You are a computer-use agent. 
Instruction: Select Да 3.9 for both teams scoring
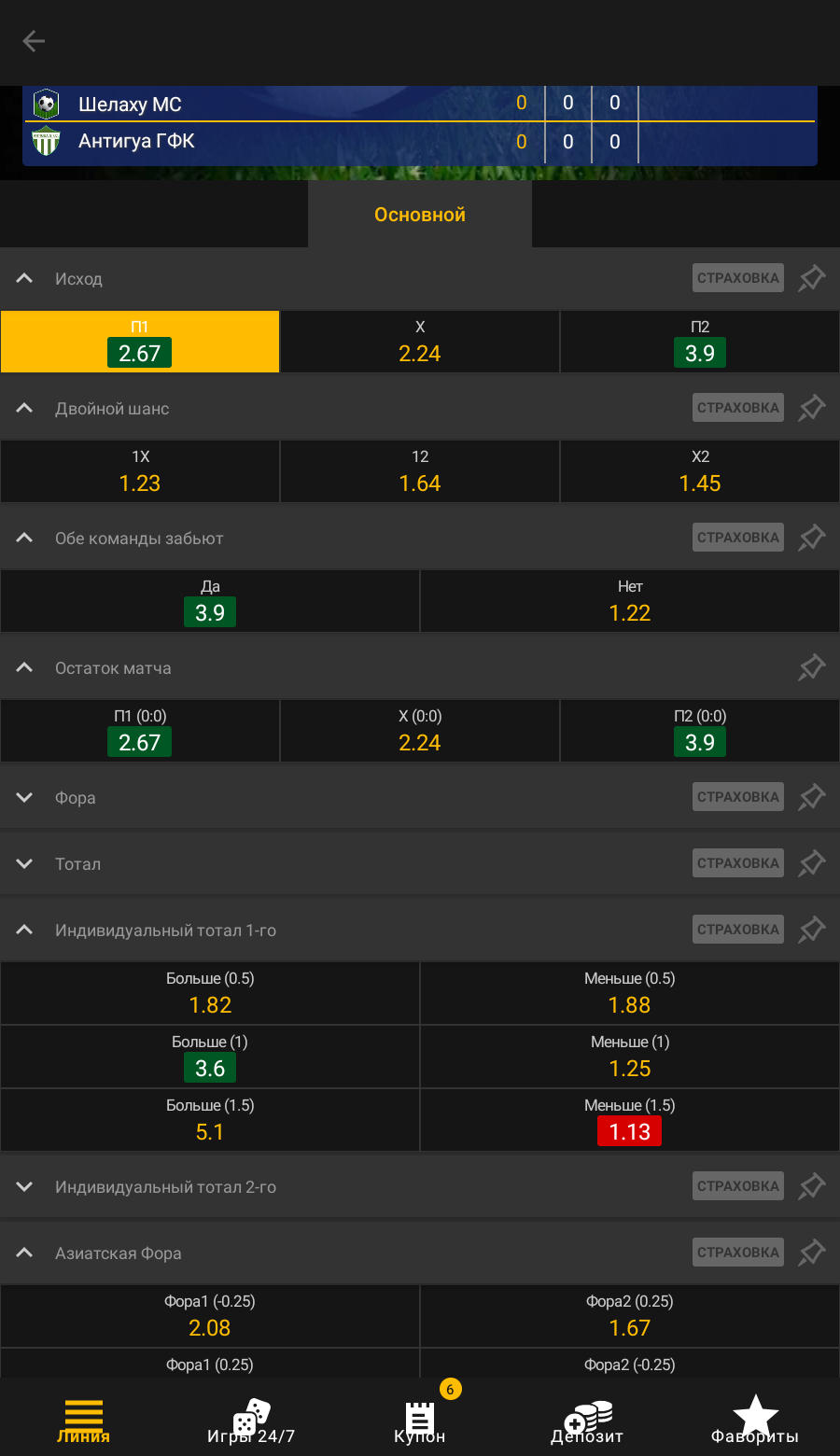pos(210,601)
